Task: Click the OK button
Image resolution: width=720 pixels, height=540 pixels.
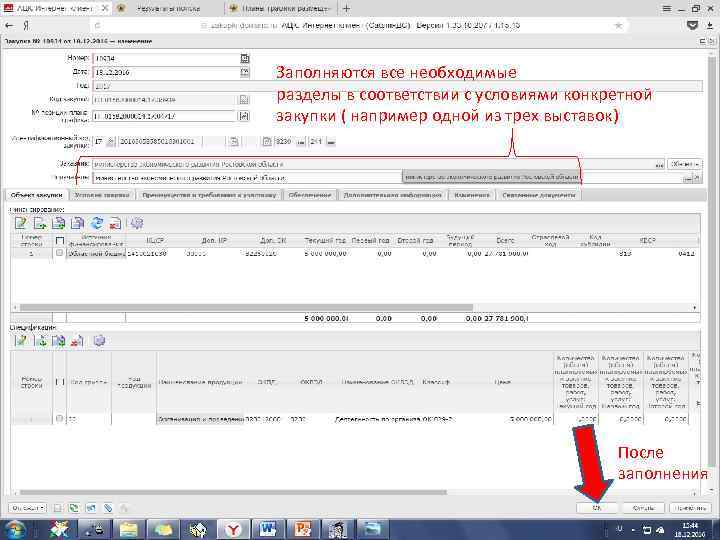Action: click(596, 508)
